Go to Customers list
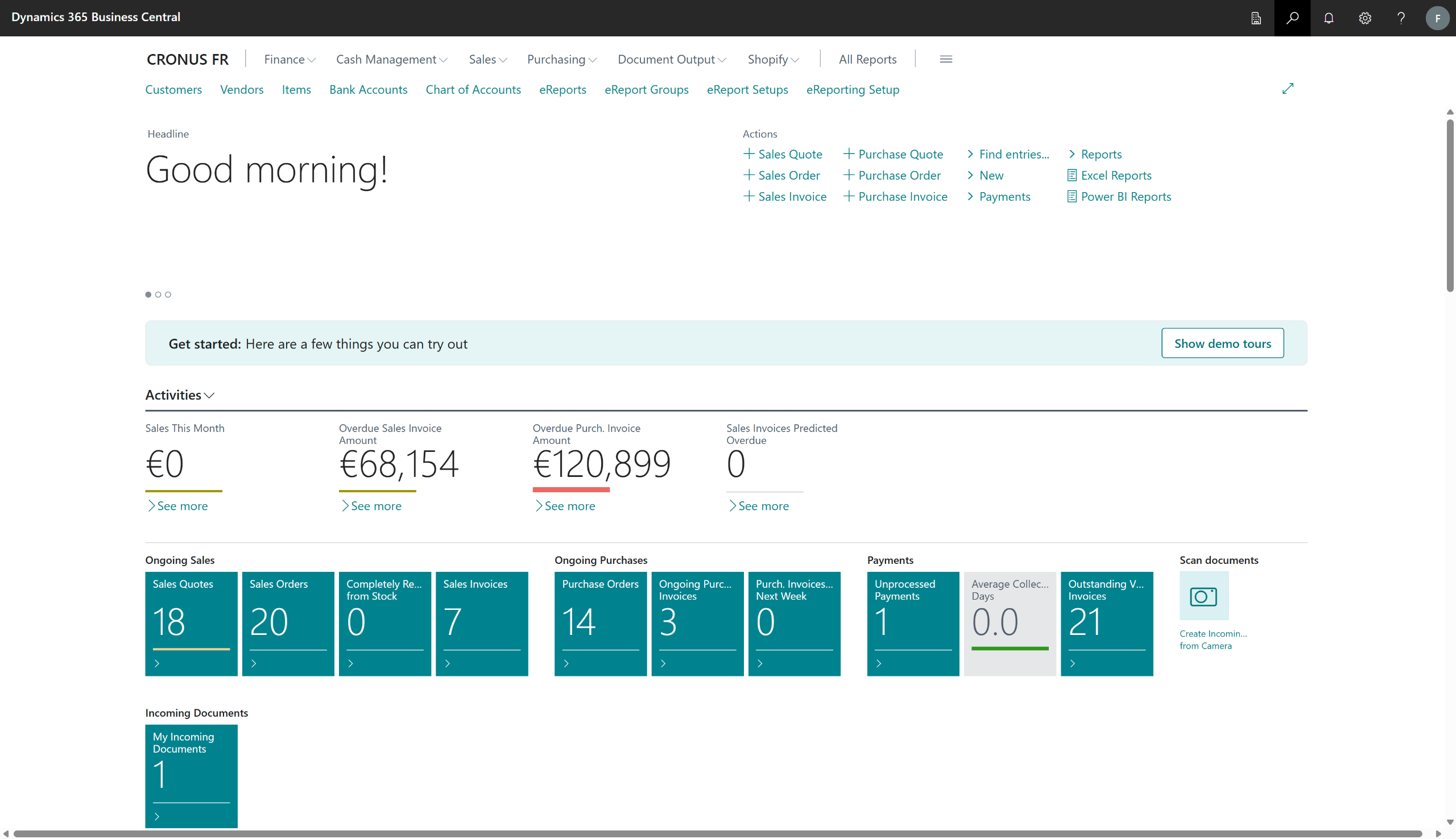This screenshot has height=839, width=1456. [x=173, y=89]
